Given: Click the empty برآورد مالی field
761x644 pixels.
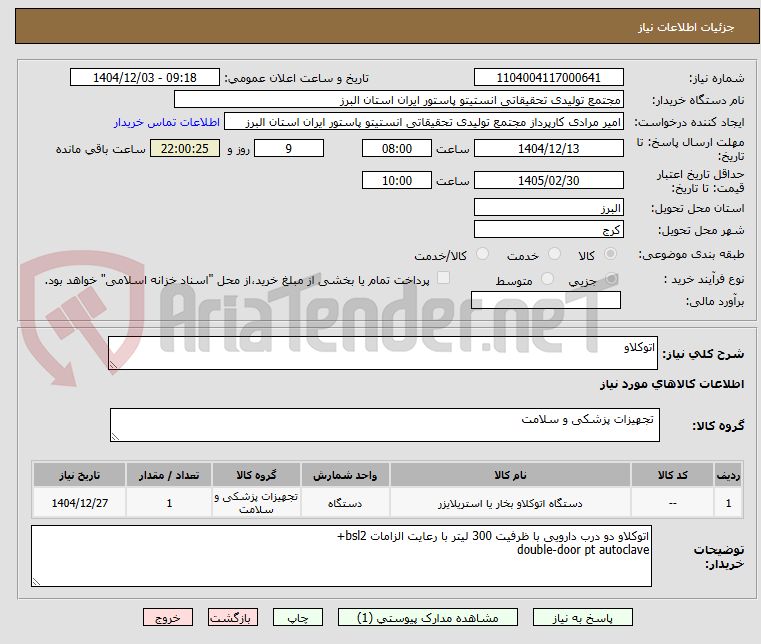Looking at the screenshot, I should tap(546, 300).
